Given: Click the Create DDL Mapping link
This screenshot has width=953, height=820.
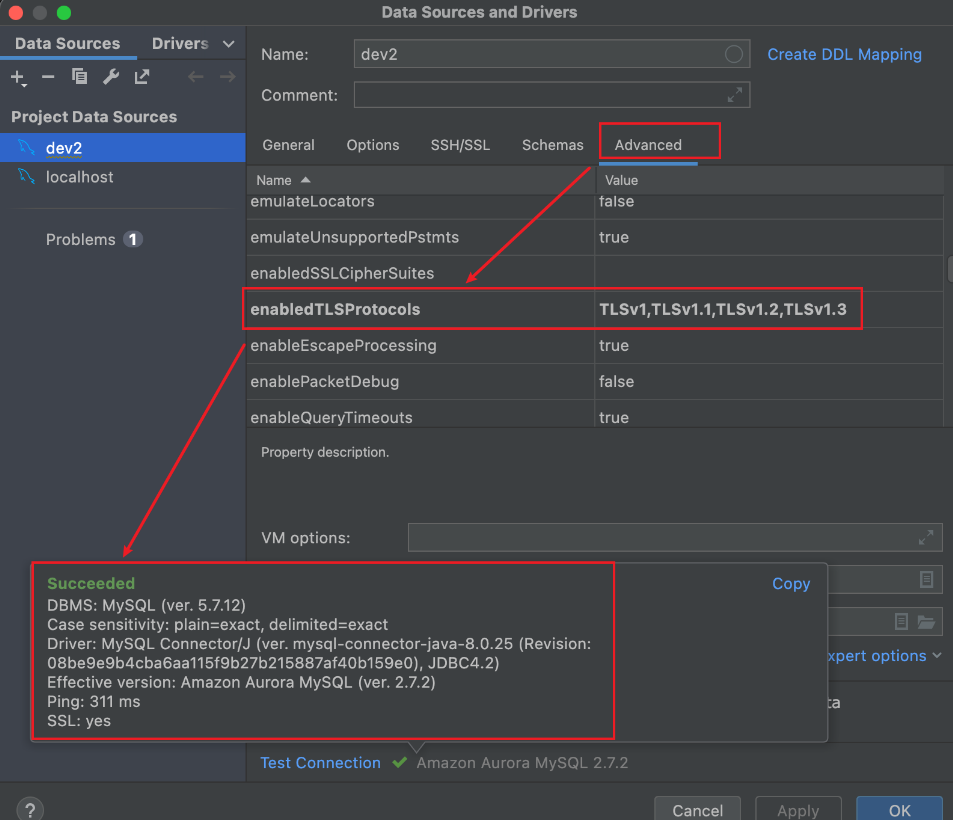Looking at the screenshot, I should click(844, 54).
